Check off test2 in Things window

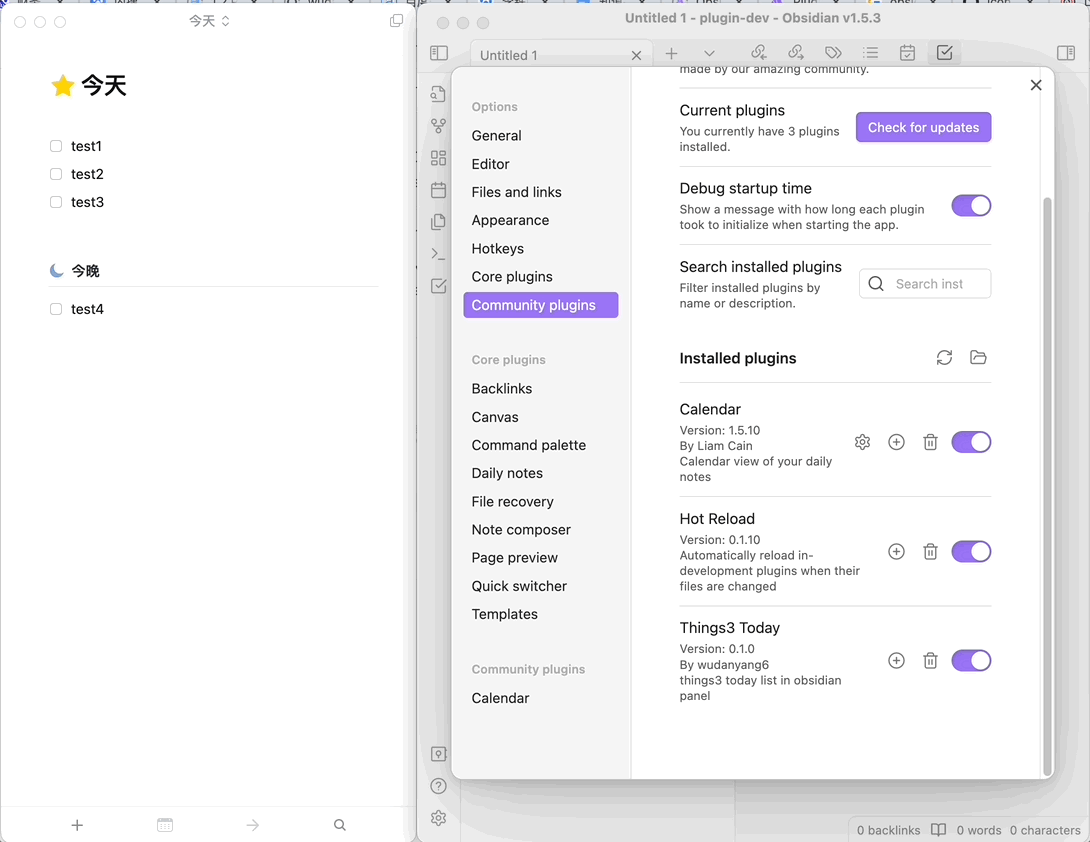point(56,174)
